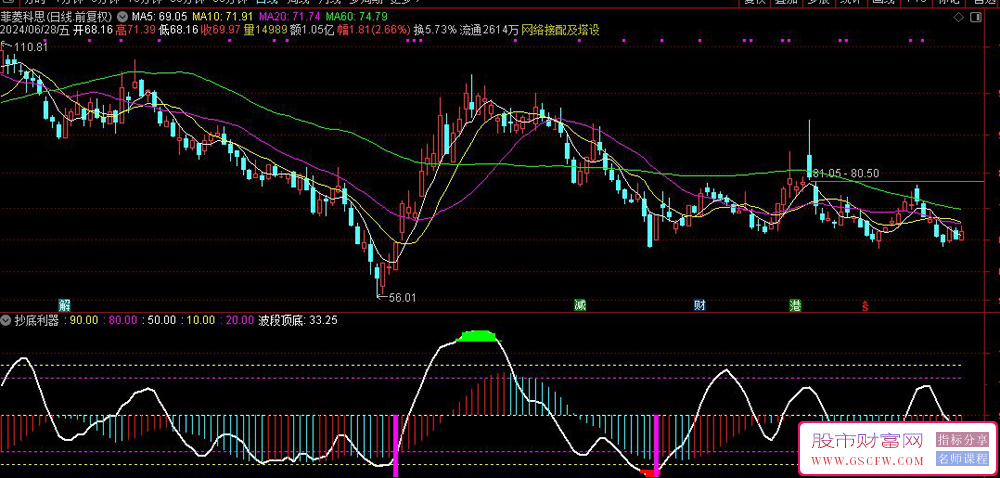Click the 56.01 low price label
Screen dimensions: 1000x478
coord(401,296)
